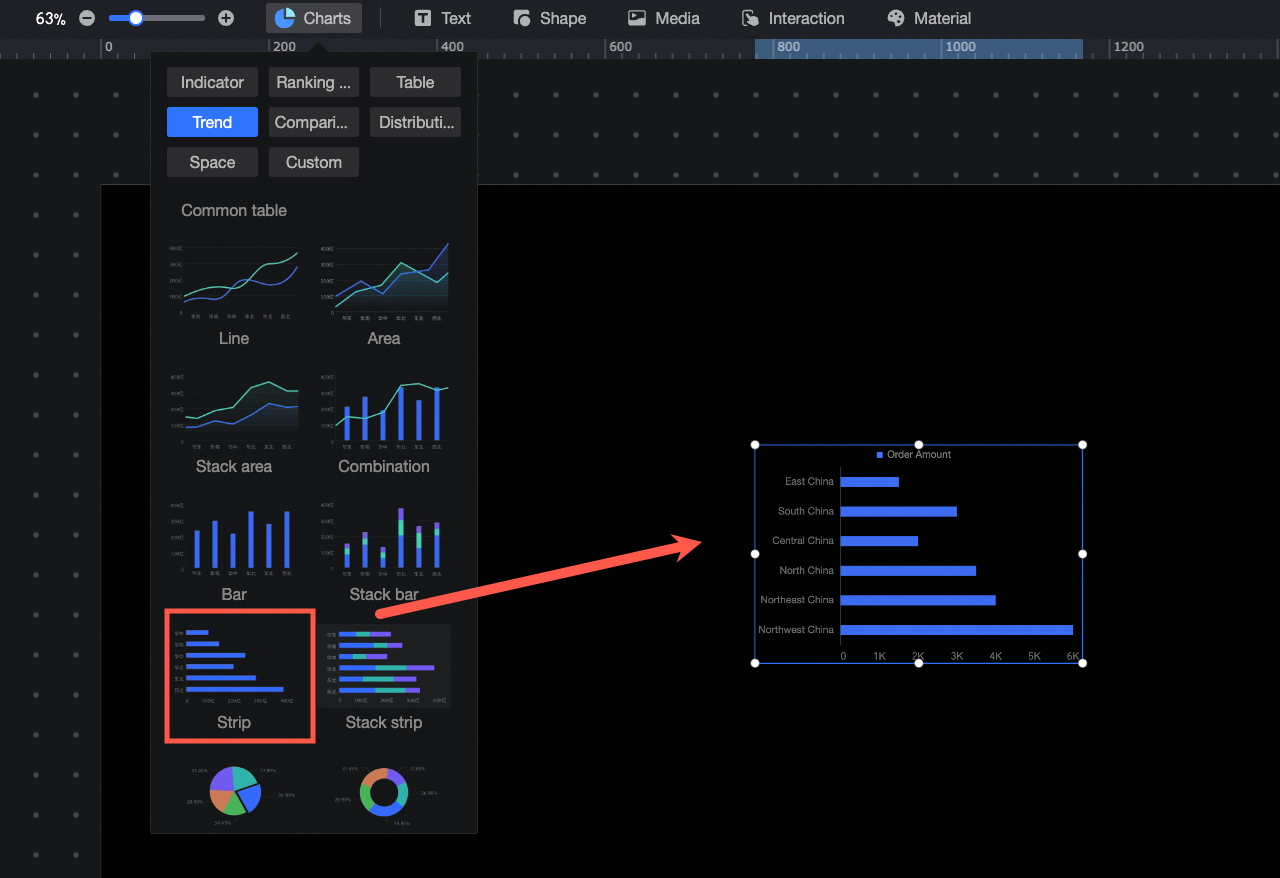Screen dimensions: 1280x878
Task: Select the pie chart thumbnail
Action: click(234, 794)
